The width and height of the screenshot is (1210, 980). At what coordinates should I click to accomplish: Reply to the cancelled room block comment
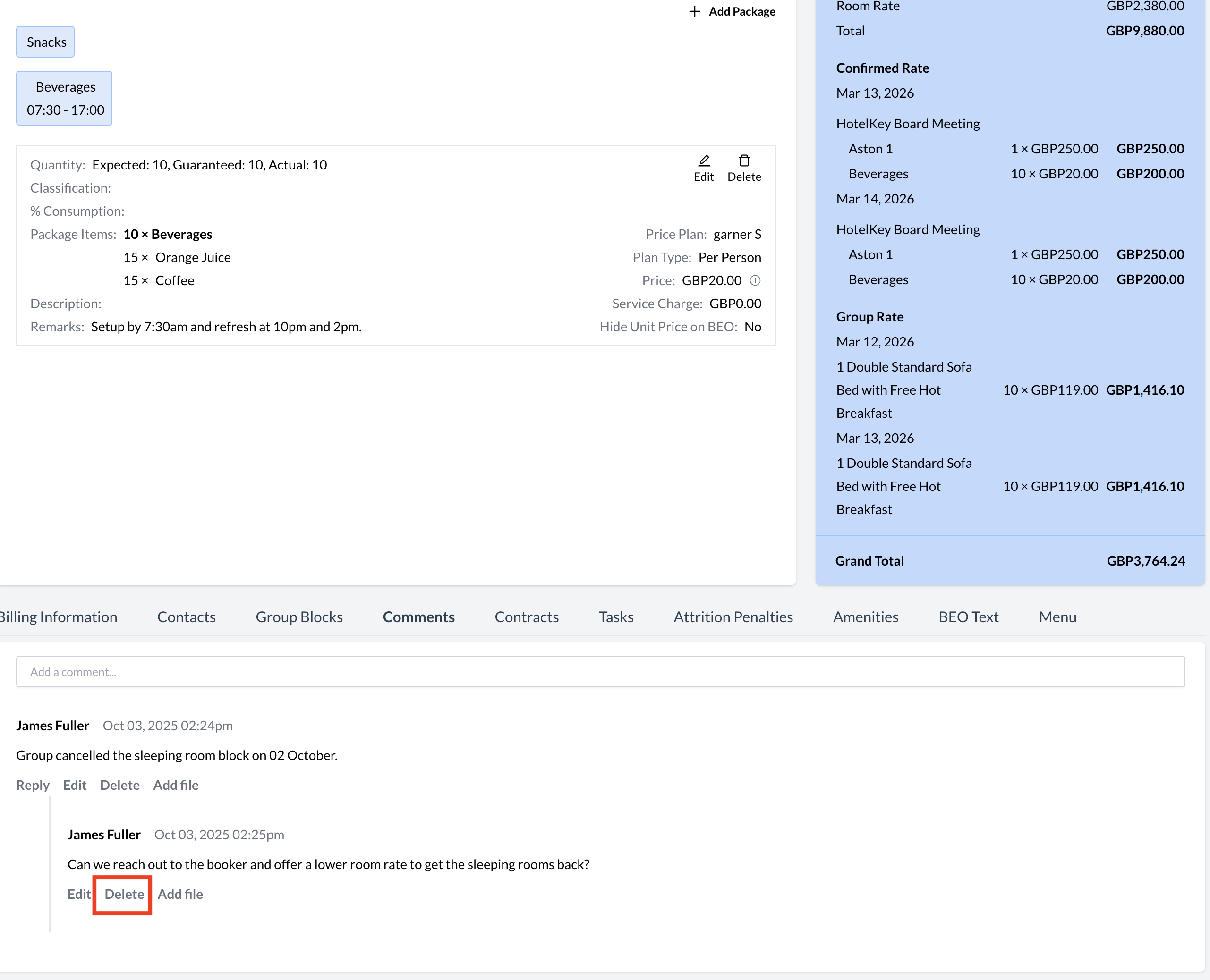click(33, 785)
